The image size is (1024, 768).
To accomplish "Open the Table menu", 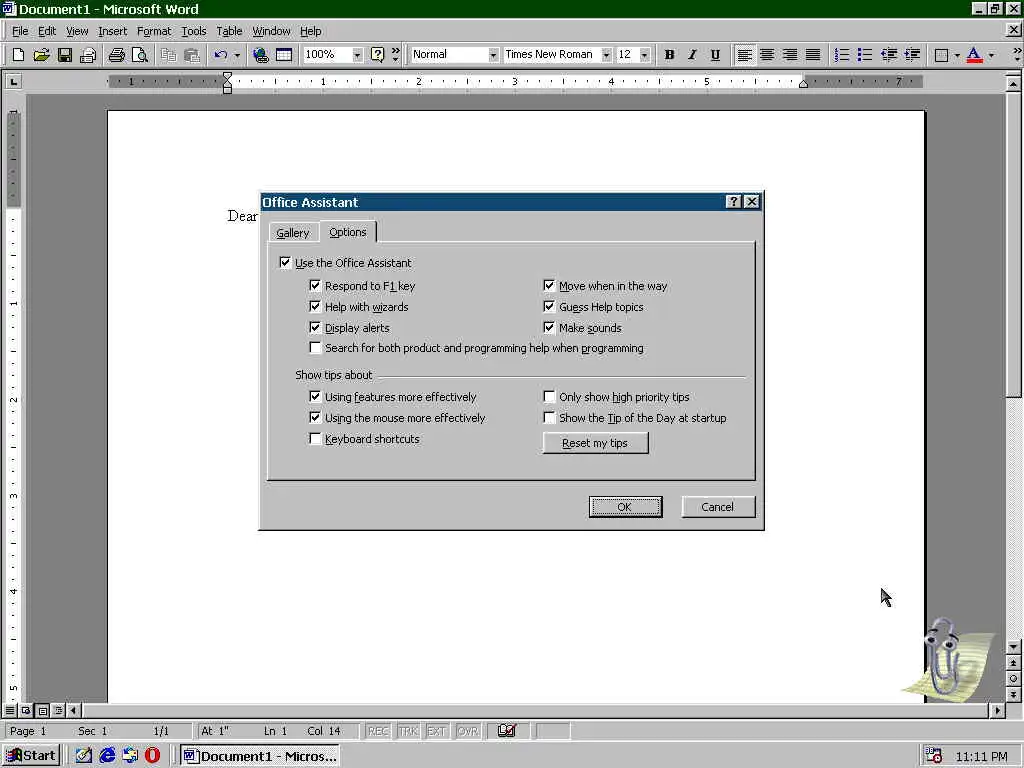I will [x=229, y=31].
